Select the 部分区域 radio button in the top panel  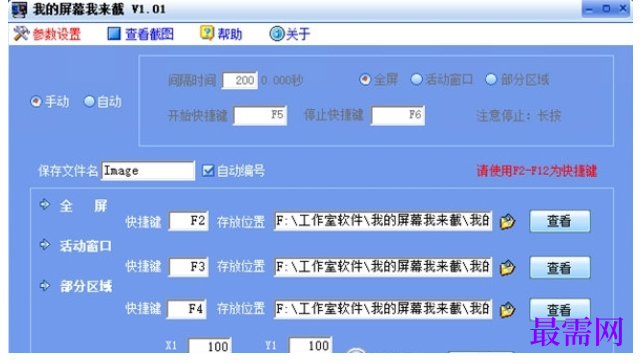point(491,79)
